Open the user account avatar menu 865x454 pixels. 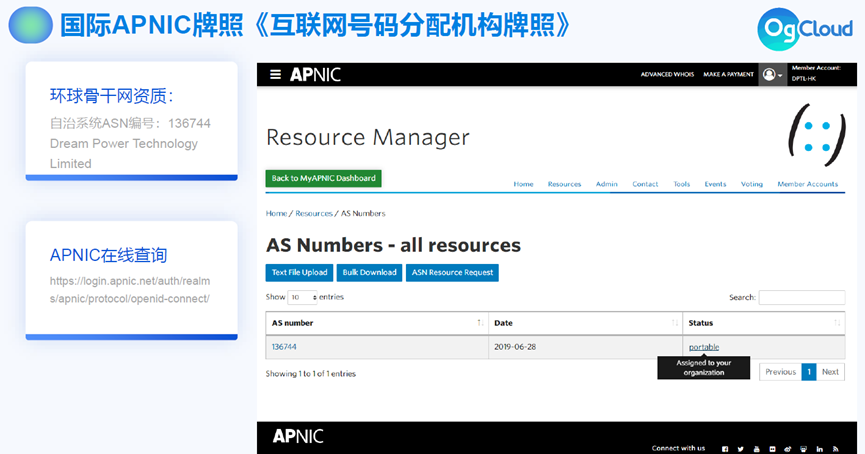point(770,74)
